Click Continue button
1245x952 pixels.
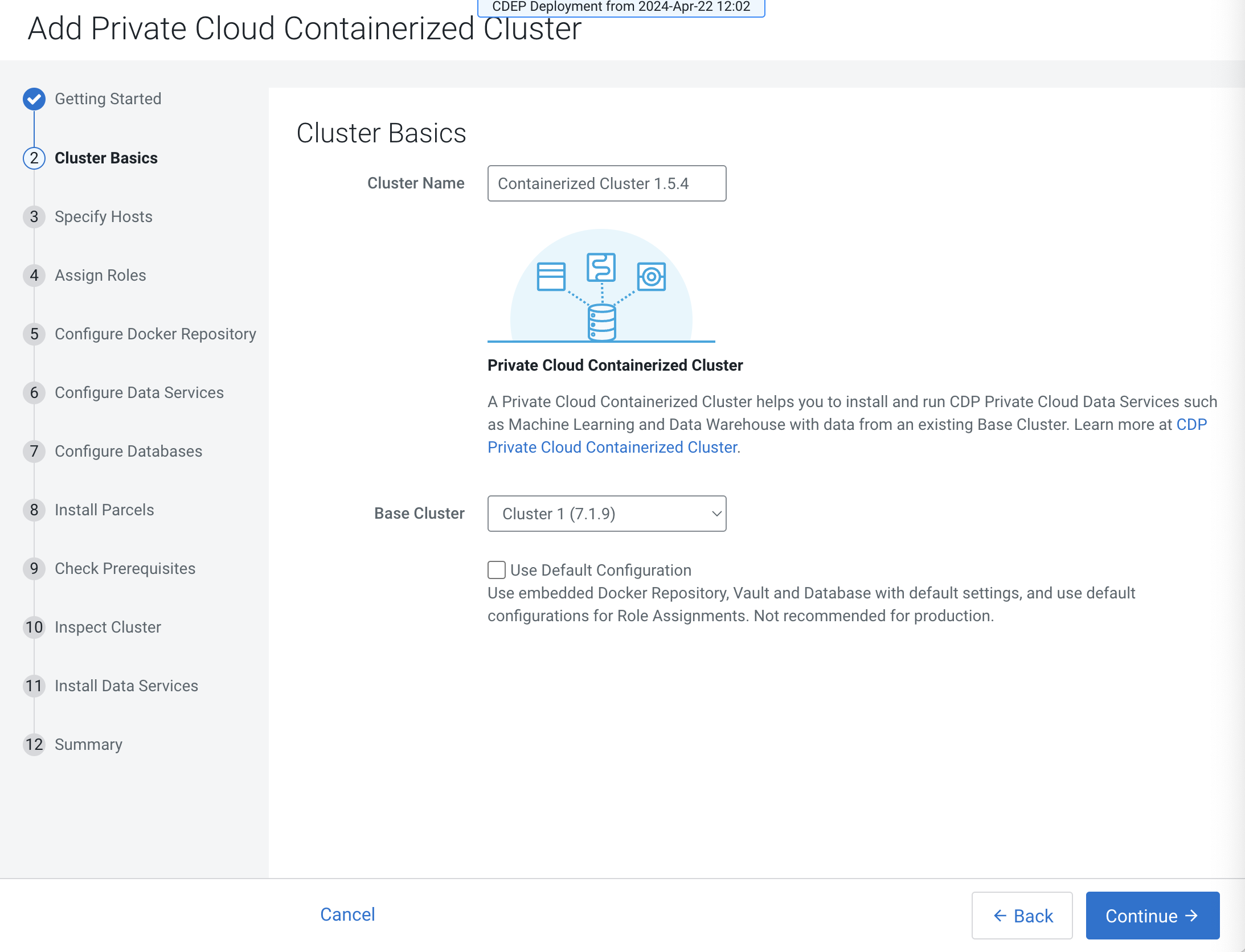click(1153, 916)
